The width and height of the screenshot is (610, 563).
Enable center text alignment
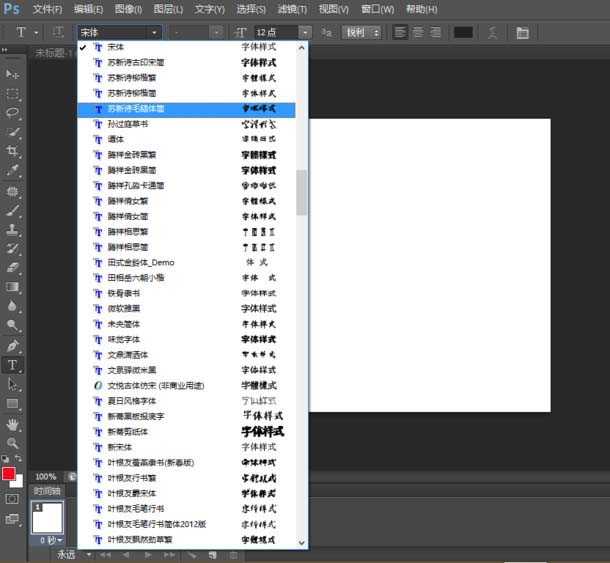(418, 33)
